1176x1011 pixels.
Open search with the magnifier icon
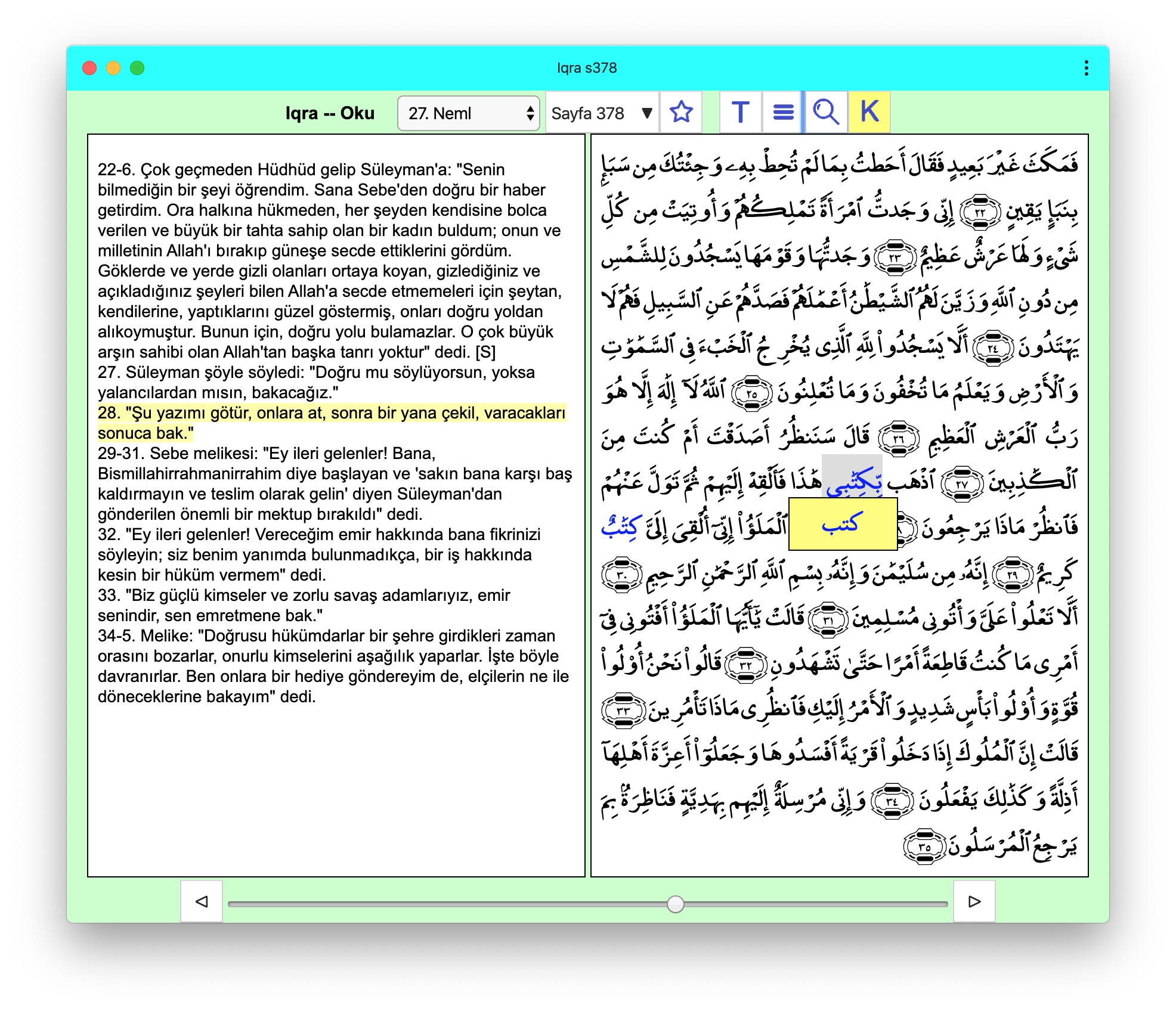[x=826, y=112]
